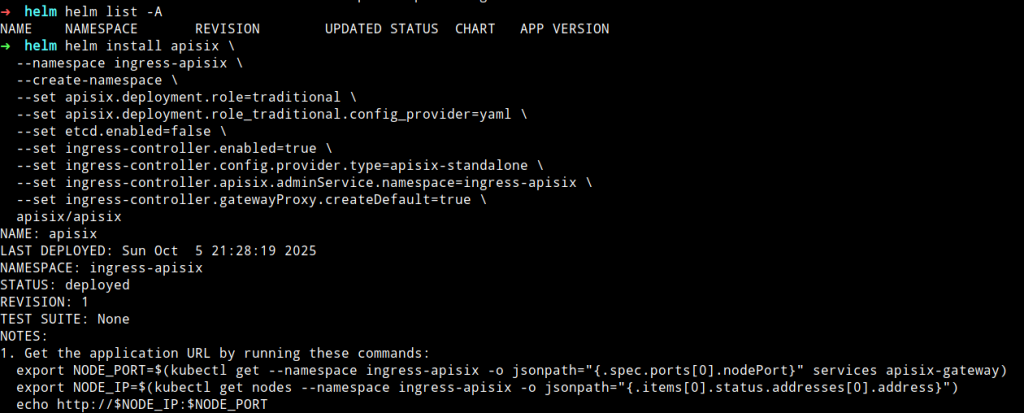This screenshot has width=1024, height=413.
Task: Click the 'NAME: apisix' output line
Action: (x=48, y=234)
